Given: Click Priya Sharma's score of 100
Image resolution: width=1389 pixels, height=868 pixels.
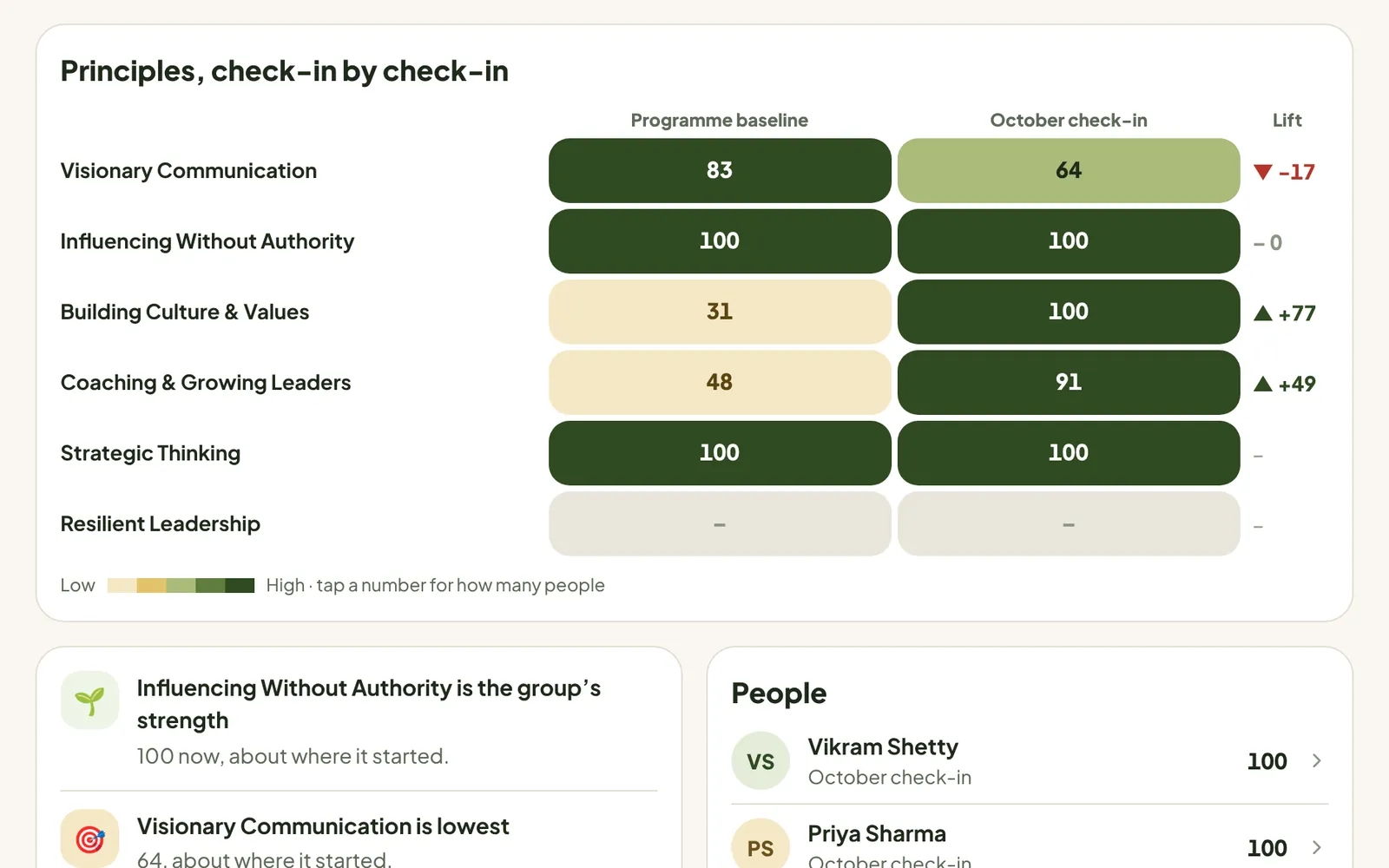Looking at the screenshot, I should [x=1267, y=847].
